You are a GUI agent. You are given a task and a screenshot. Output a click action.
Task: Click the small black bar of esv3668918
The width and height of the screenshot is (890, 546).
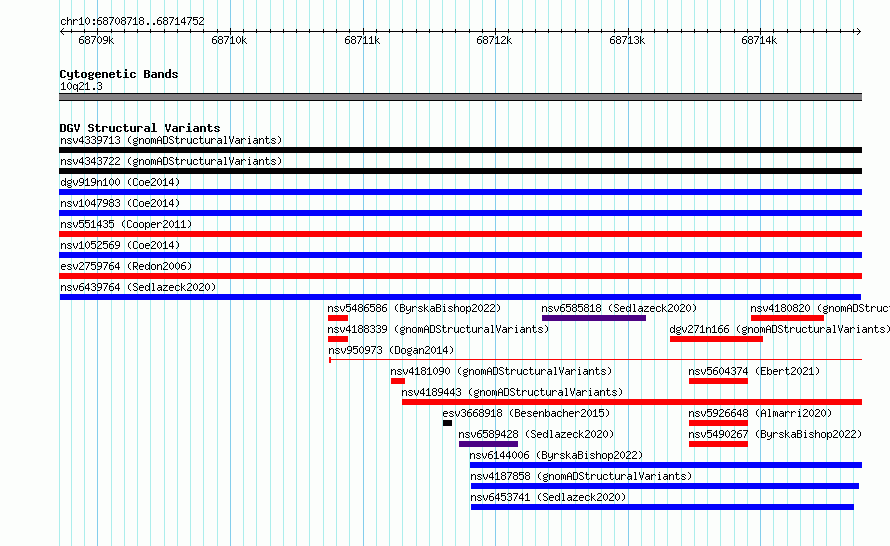[x=447, y=423]
